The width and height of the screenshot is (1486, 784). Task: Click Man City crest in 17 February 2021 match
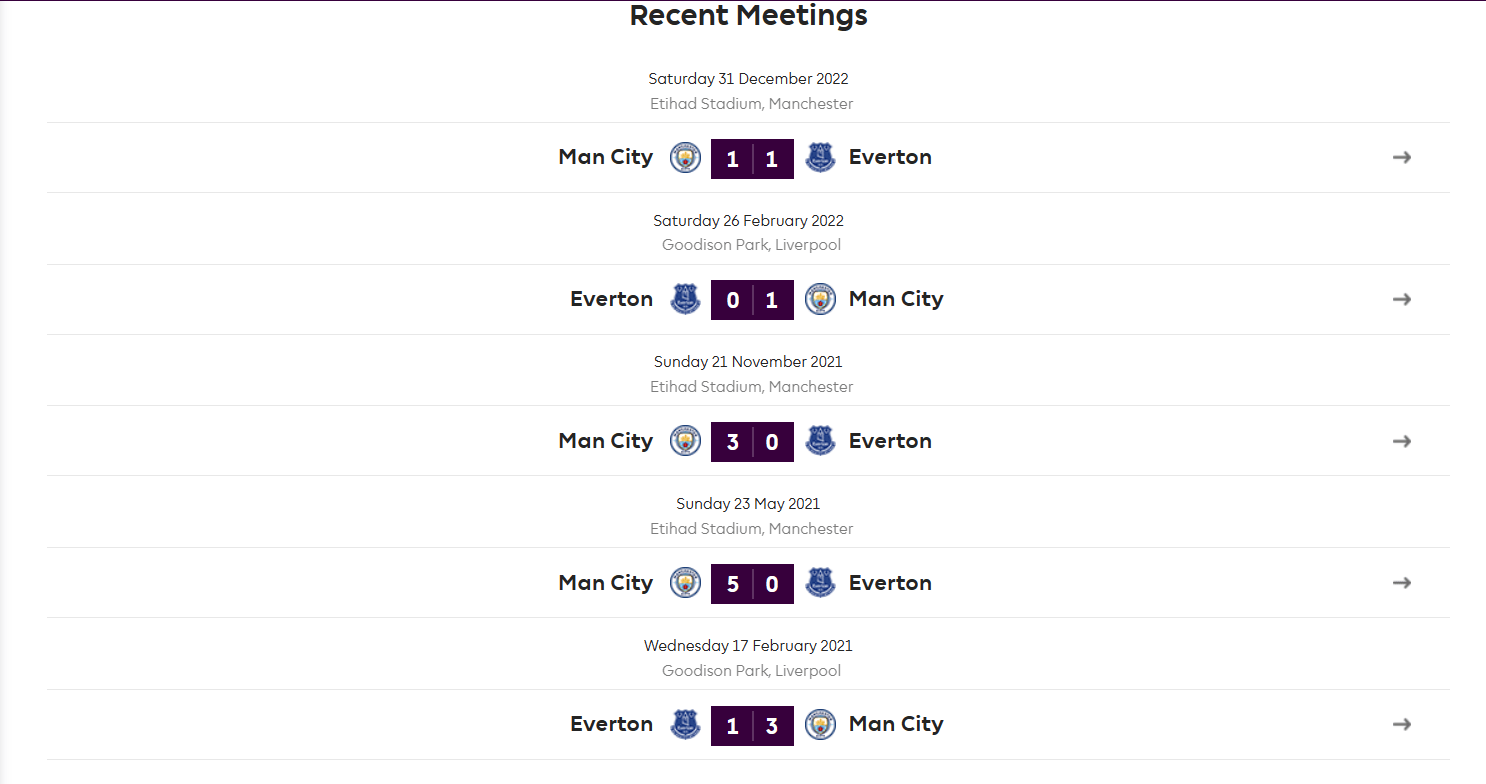[x=820, y=724]
